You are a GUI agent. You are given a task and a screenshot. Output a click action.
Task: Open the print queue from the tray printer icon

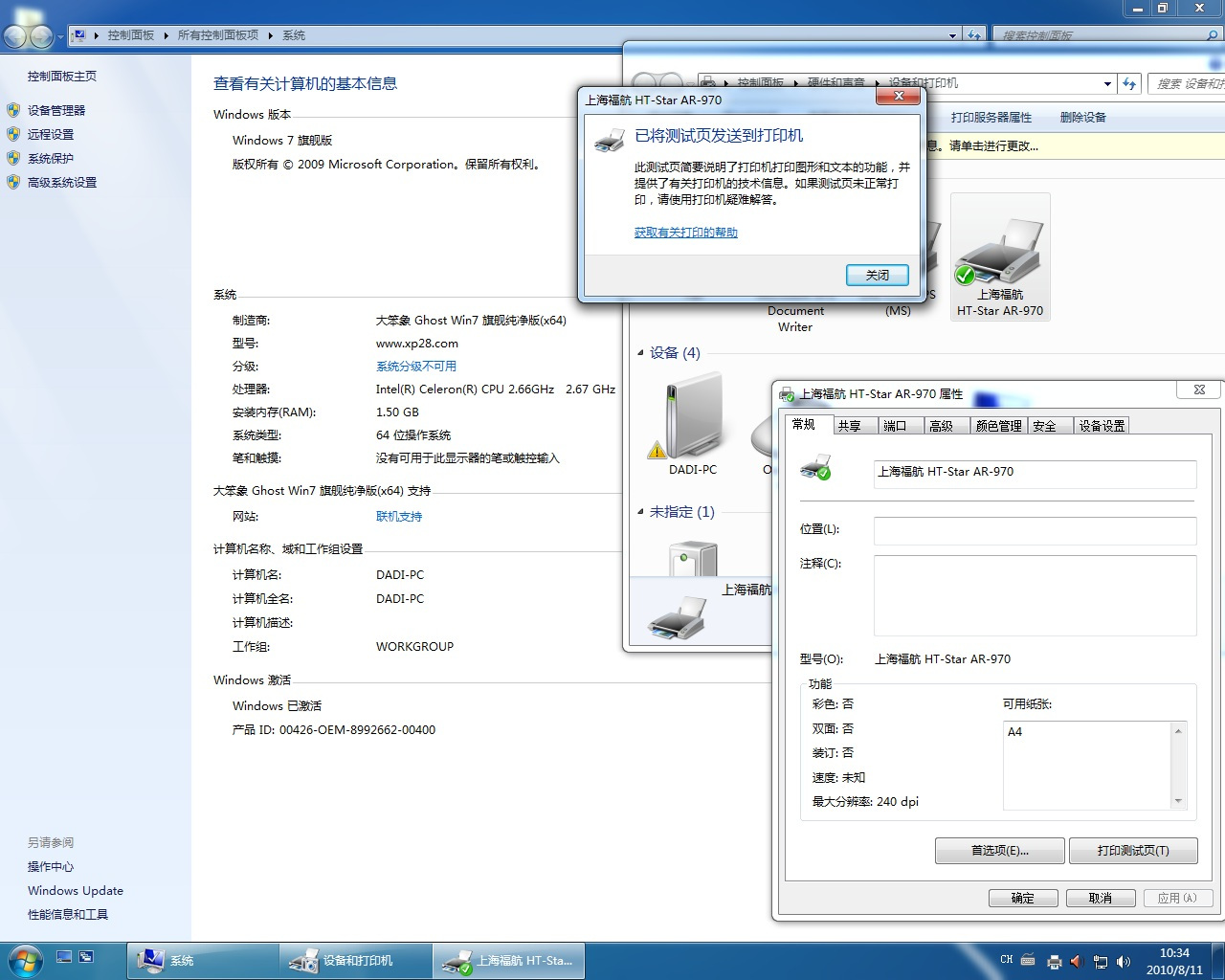coord(1054,960)
